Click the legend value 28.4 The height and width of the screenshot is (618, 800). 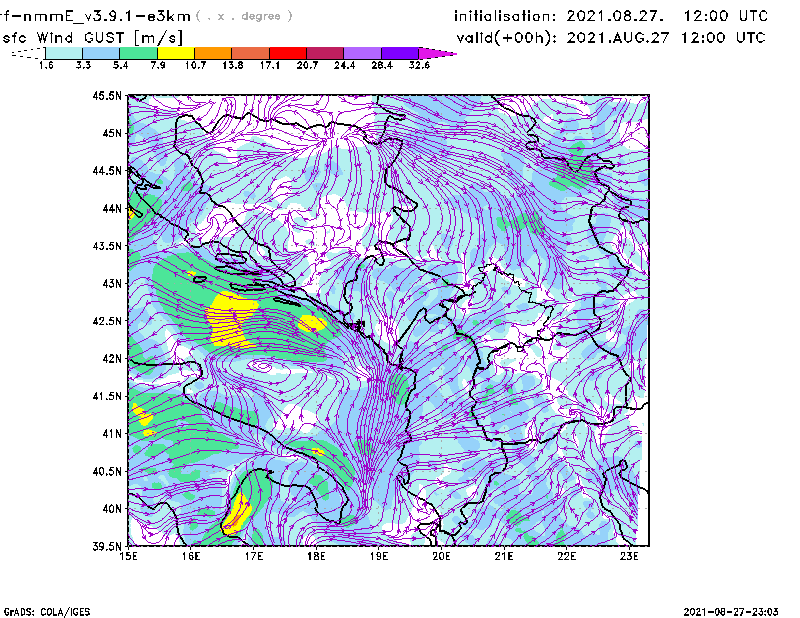coord(382,65)
